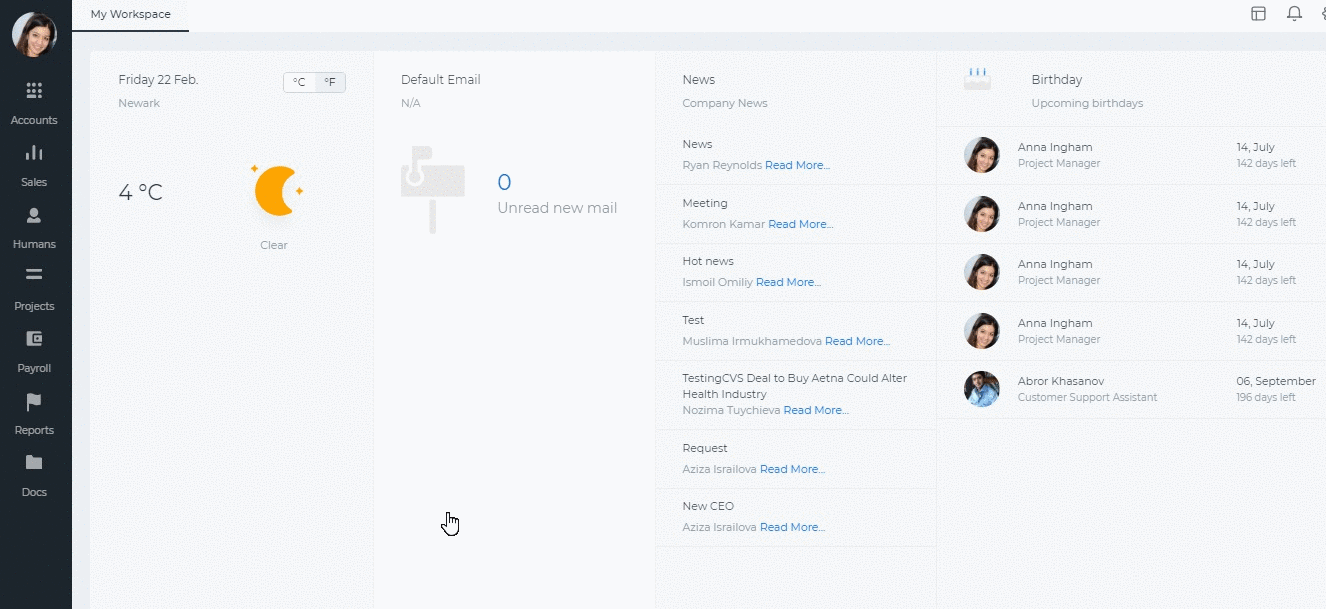Image resolution: width=1326 pixels, height=609 pixels.
Task: Switch temperature to °C
Action: point(299,82)
